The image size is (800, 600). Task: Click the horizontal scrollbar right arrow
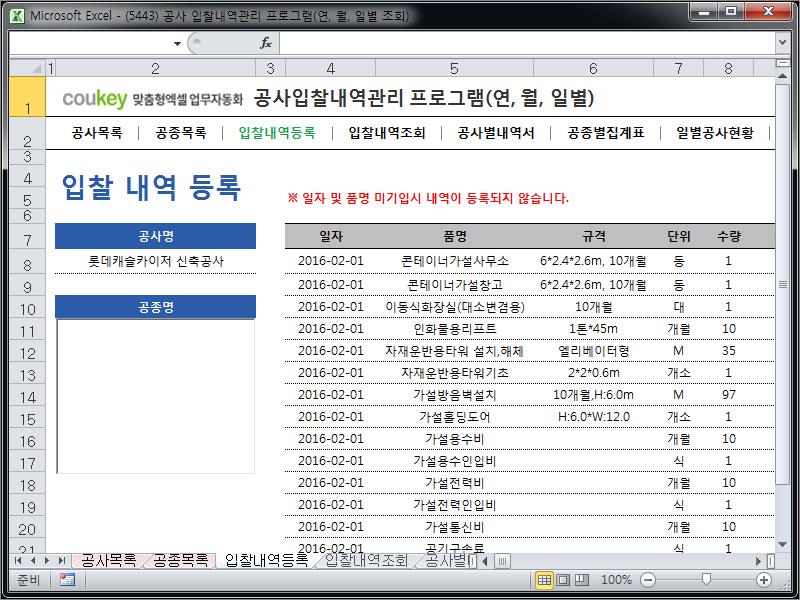[758, 561]
